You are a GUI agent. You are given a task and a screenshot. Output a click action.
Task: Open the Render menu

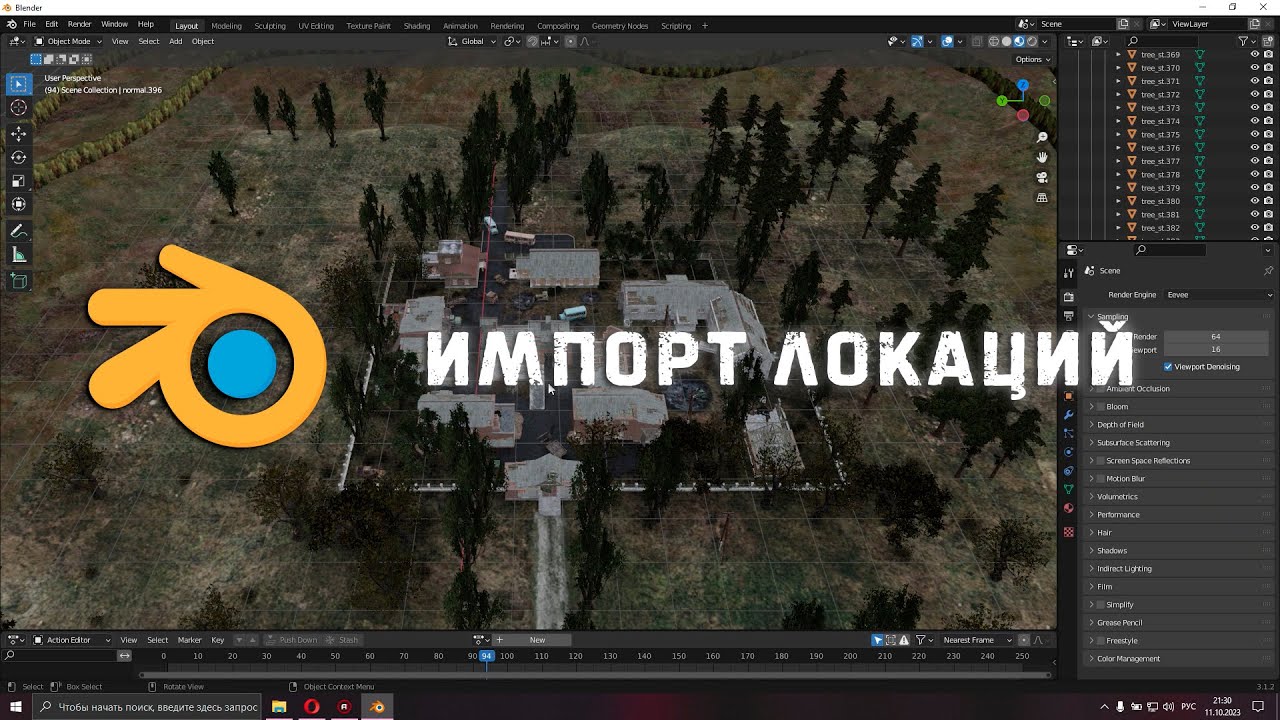(x=80, y=24)
